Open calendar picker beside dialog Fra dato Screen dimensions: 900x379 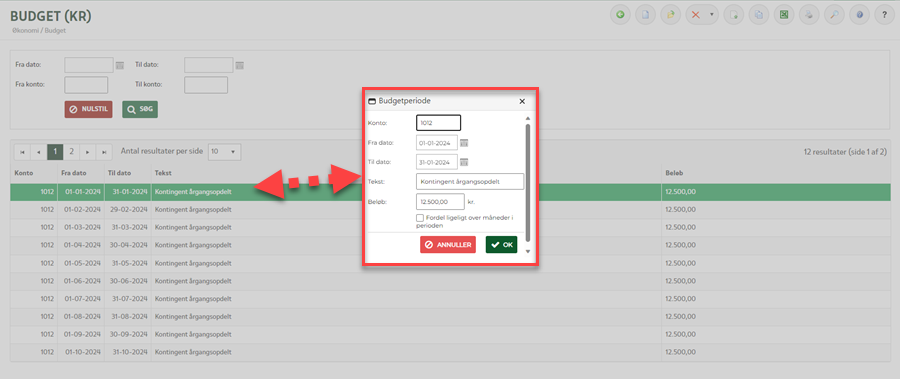coord(464,143)
